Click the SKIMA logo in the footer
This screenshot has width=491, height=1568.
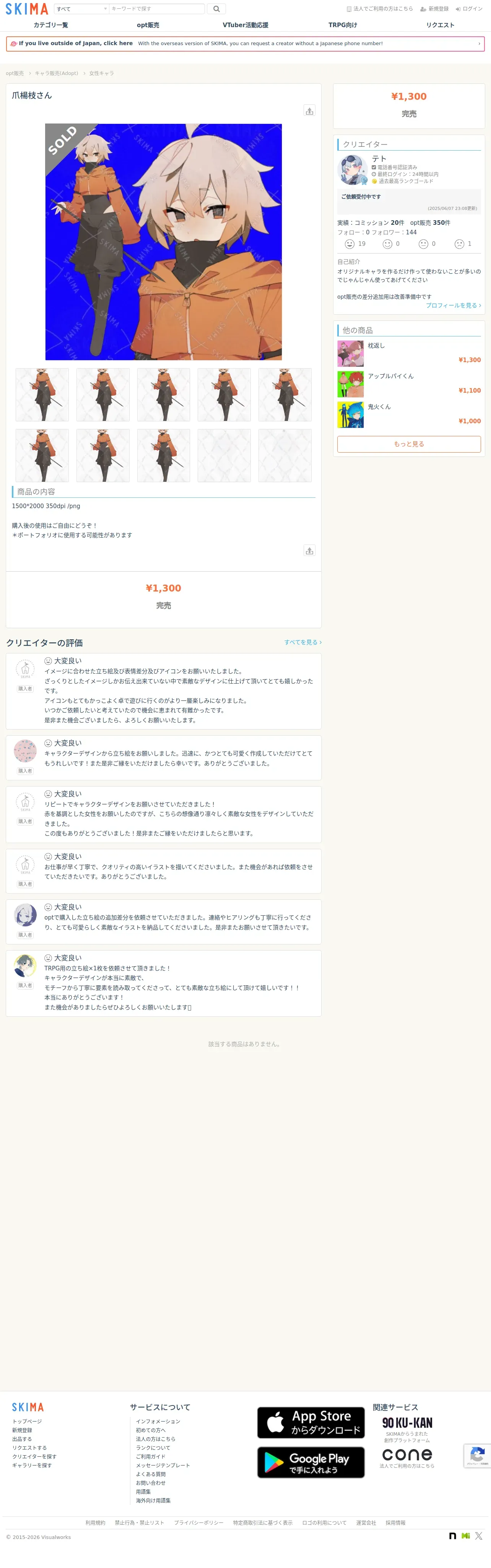click(x=28, y=1407)
